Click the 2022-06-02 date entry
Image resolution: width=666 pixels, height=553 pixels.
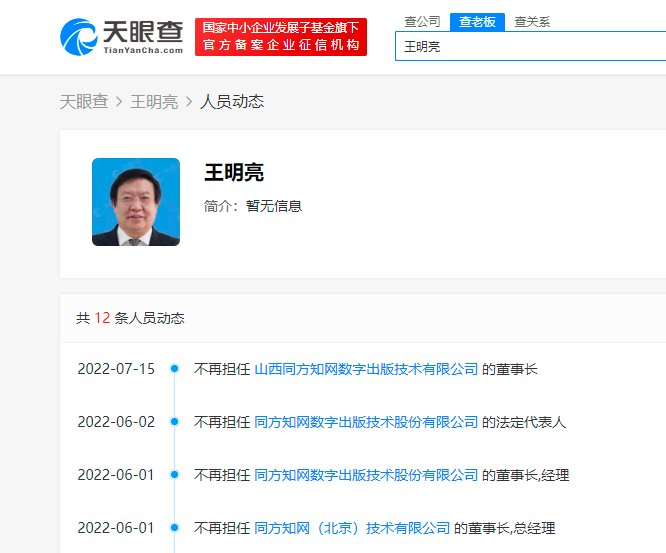[116, 422]
